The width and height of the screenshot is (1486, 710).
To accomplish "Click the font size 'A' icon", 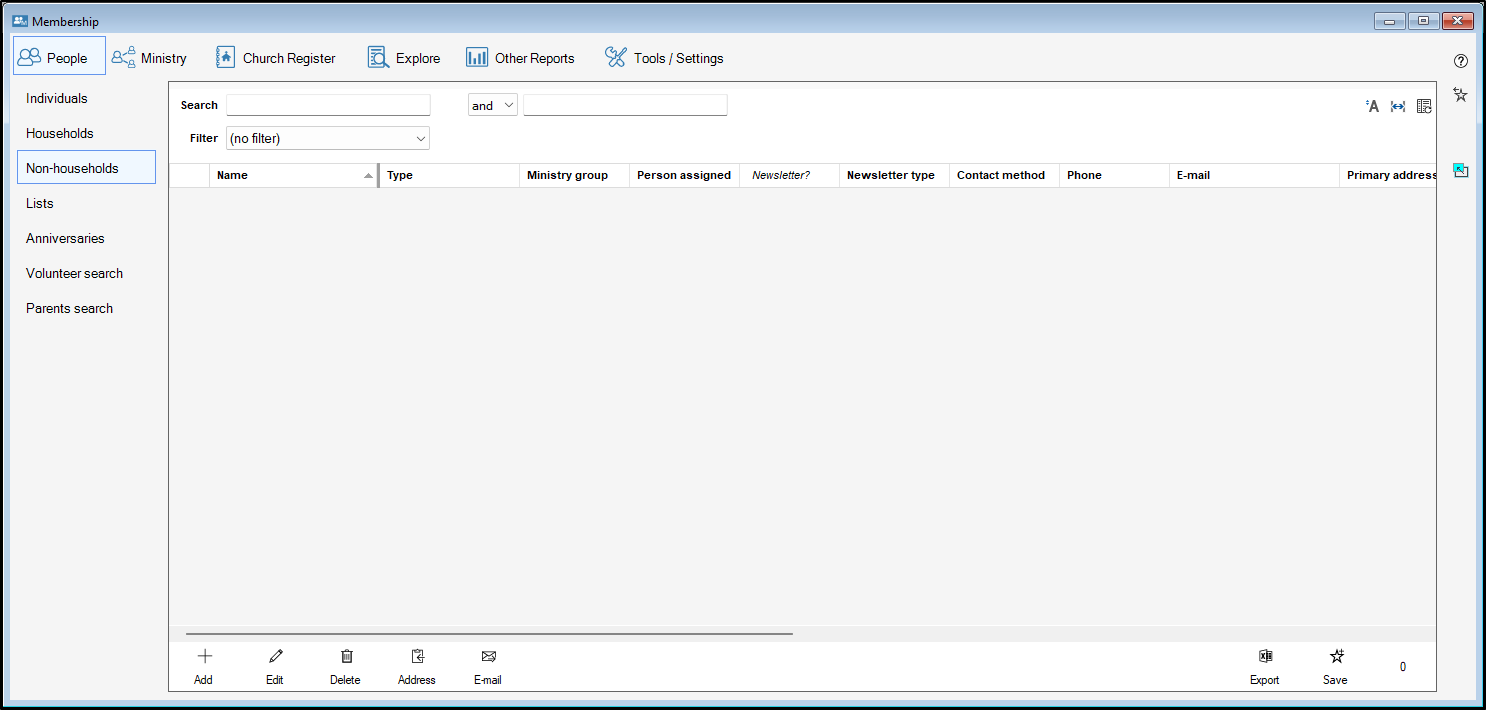I will [x=1372, y=106].
